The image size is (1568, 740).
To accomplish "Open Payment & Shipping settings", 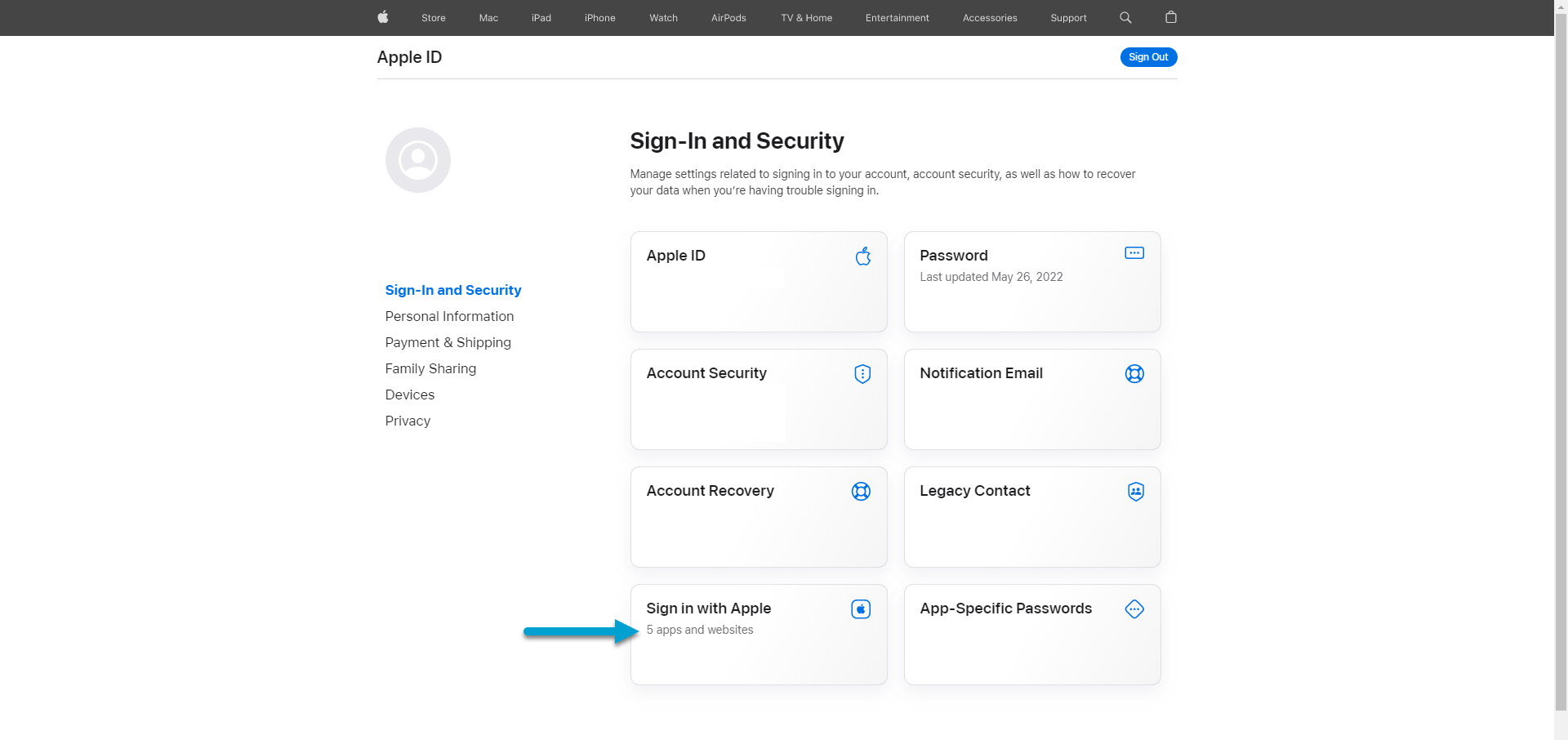I will pos(448,342).
